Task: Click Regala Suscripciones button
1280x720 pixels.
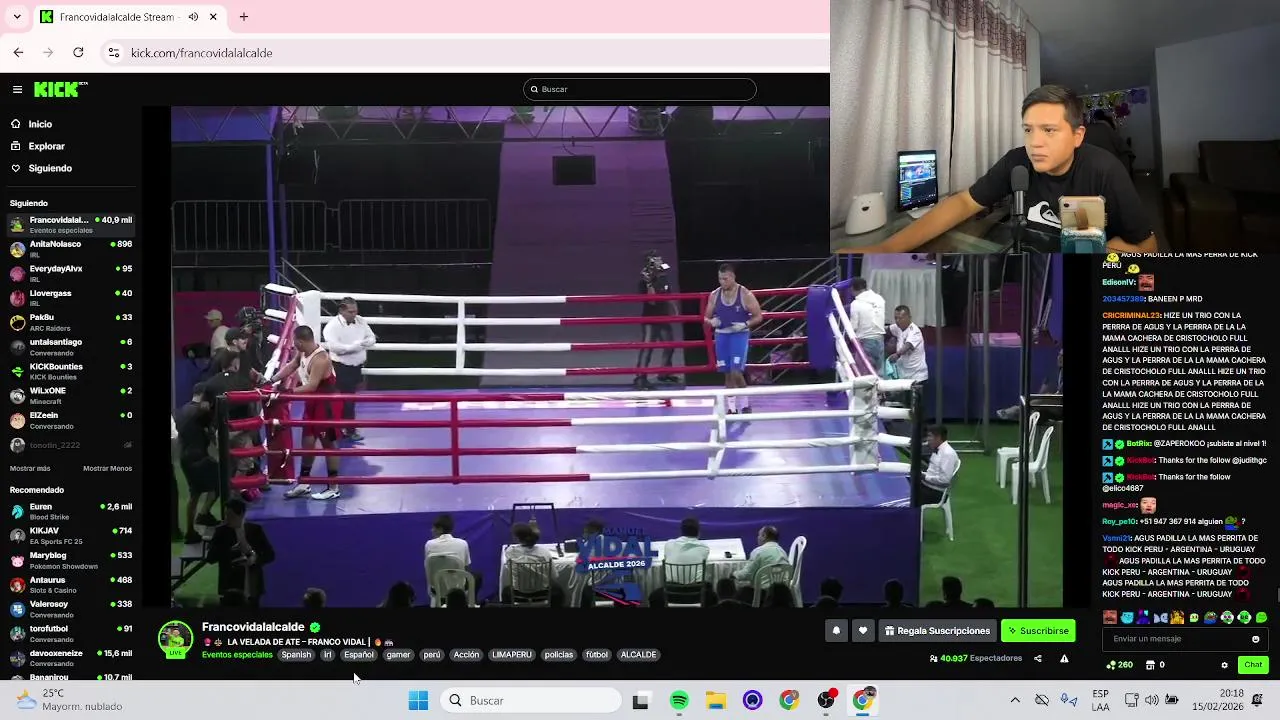Action: click(x=937, y=631)
